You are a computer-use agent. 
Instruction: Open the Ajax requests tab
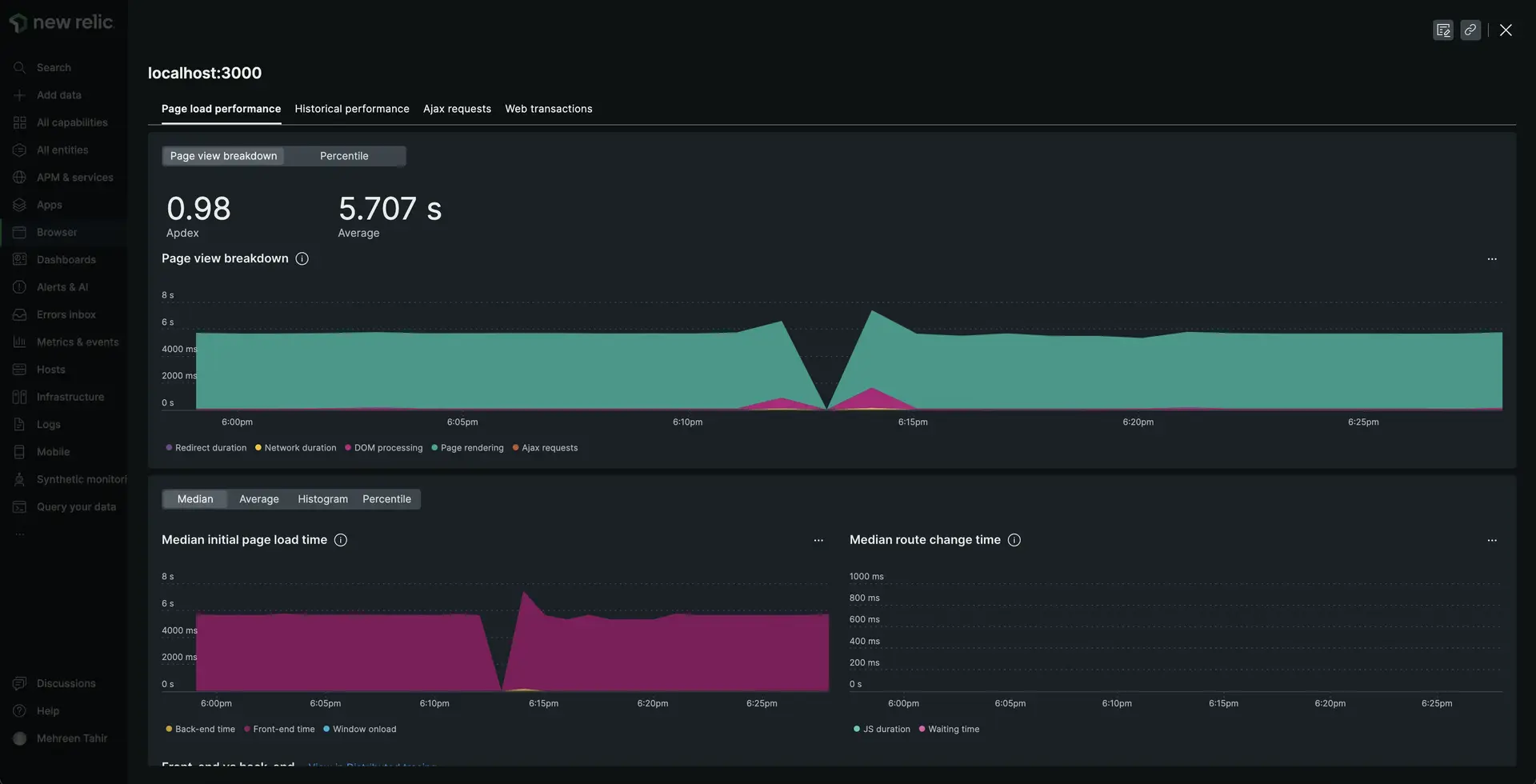click(x=457, y=109)
